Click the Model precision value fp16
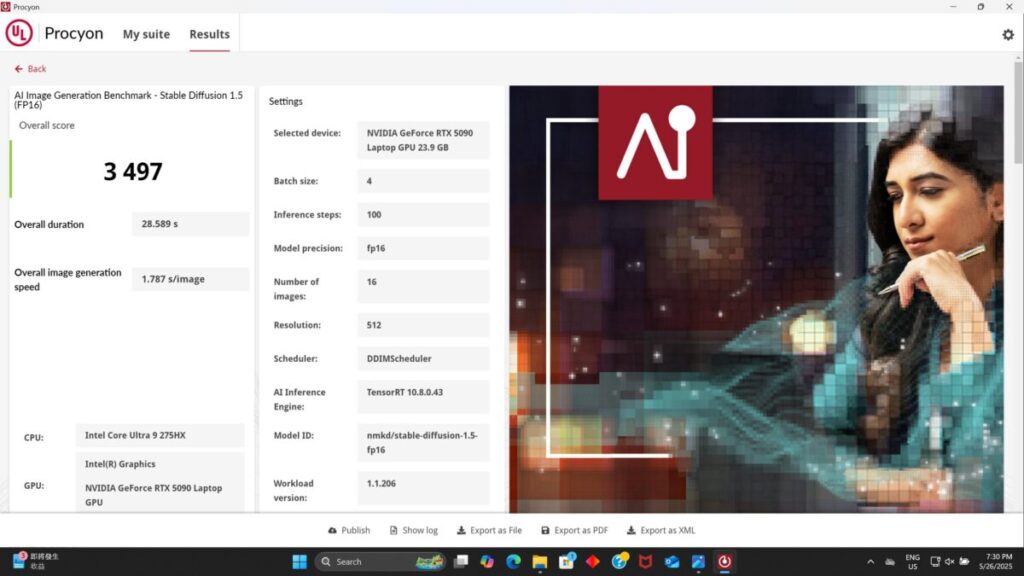1024x576 pixels. pyautogui.click(x=423, y=248)
